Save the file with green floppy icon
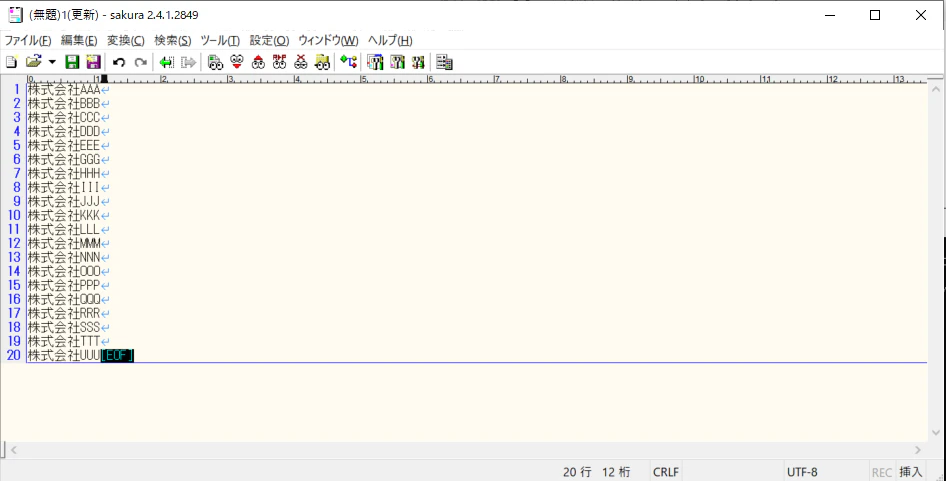Screen dimensions: 946x481 72,62
